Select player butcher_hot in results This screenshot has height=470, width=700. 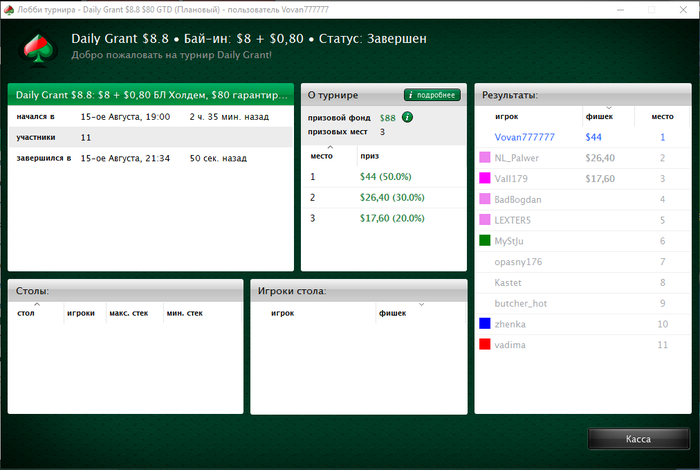[520, 304]
